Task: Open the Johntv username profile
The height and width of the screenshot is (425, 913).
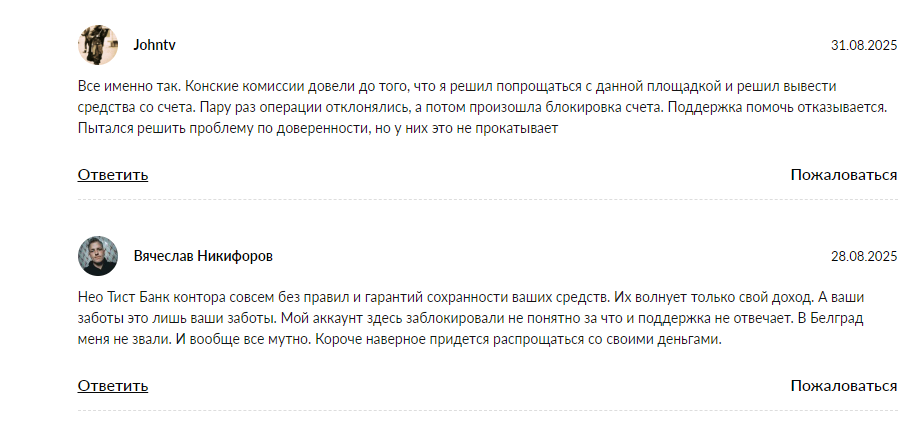Action: (x=155, y=45)
